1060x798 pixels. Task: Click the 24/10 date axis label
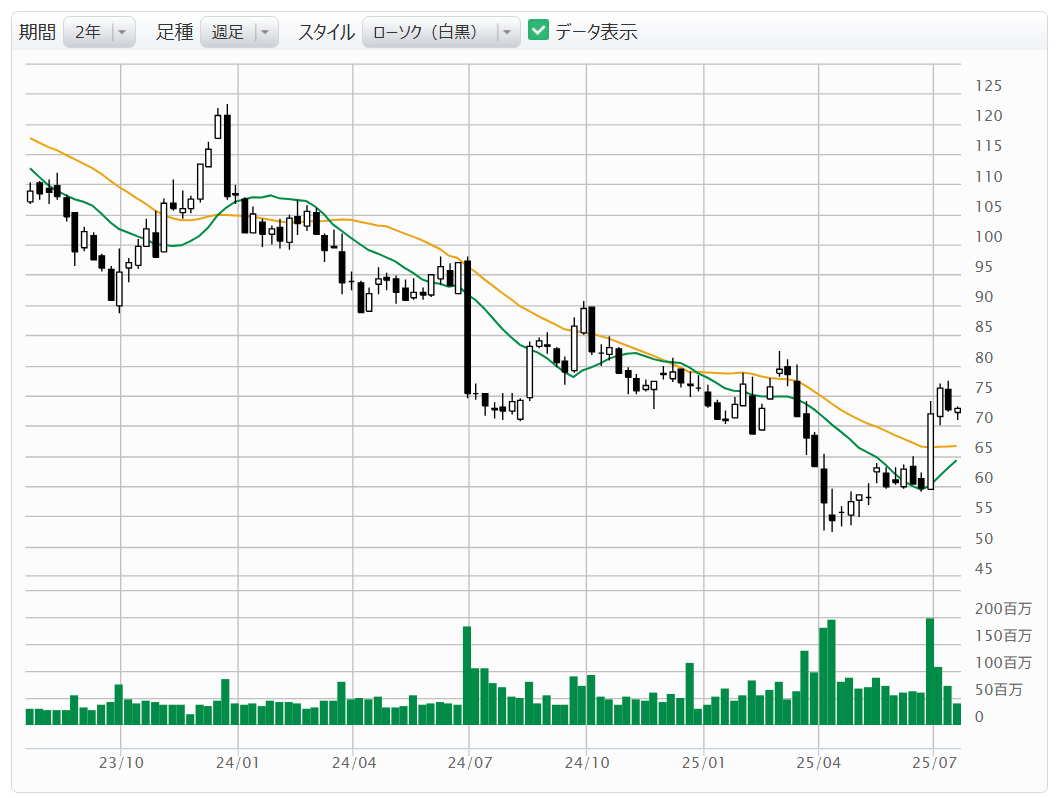587,763
